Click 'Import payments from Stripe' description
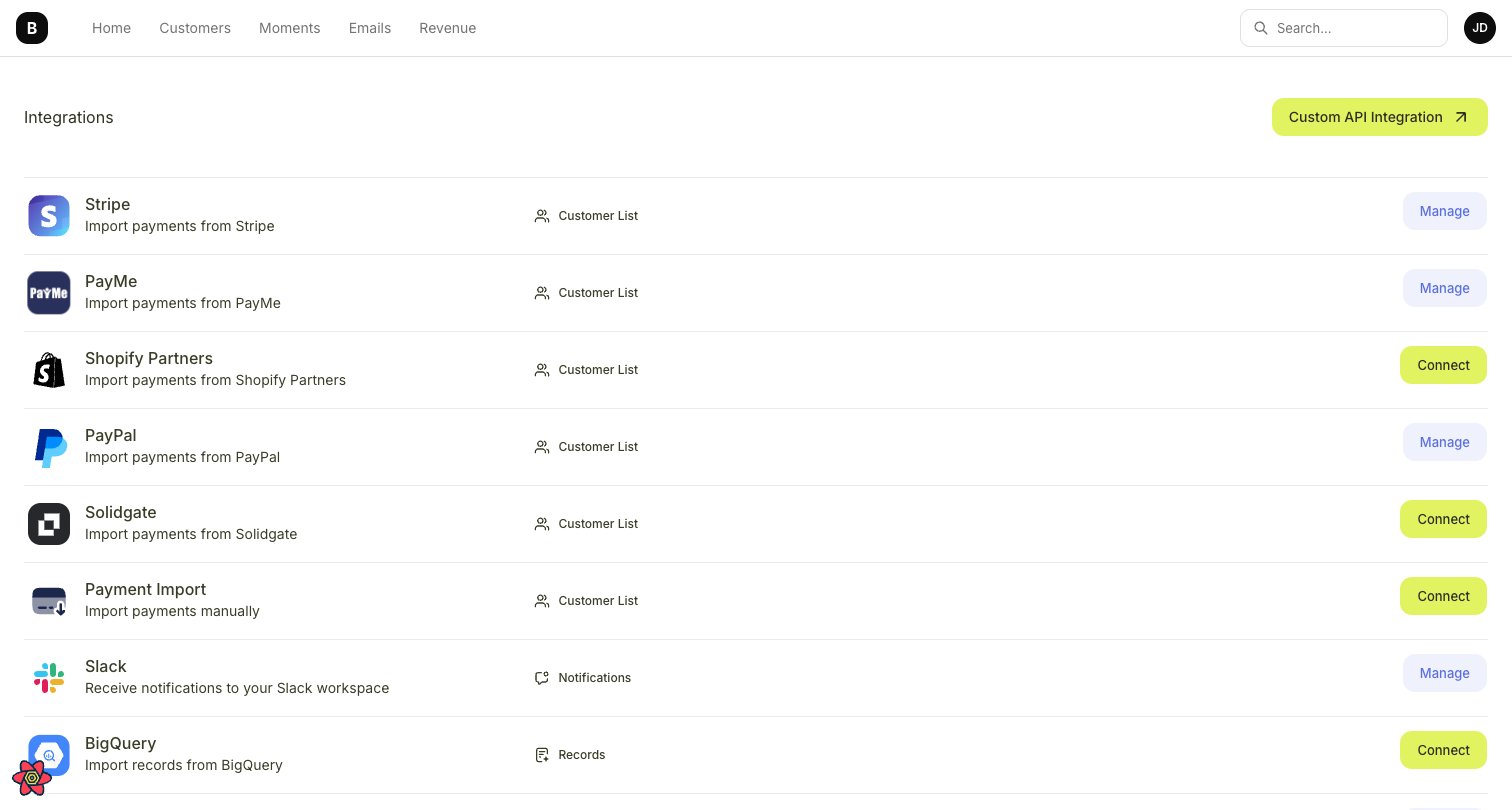Screen dimensions: 1512x810 [x=180, y=226]
